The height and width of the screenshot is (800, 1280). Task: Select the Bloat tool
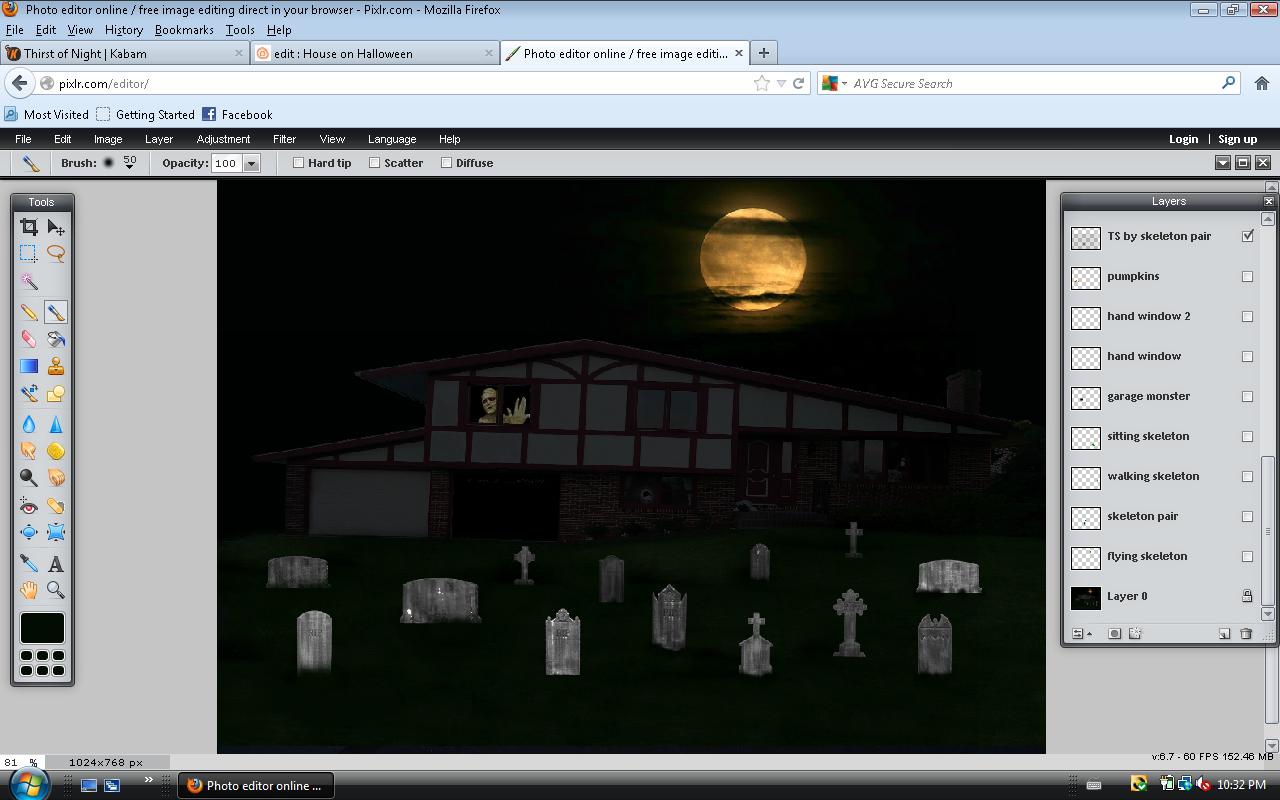(29, 533)
